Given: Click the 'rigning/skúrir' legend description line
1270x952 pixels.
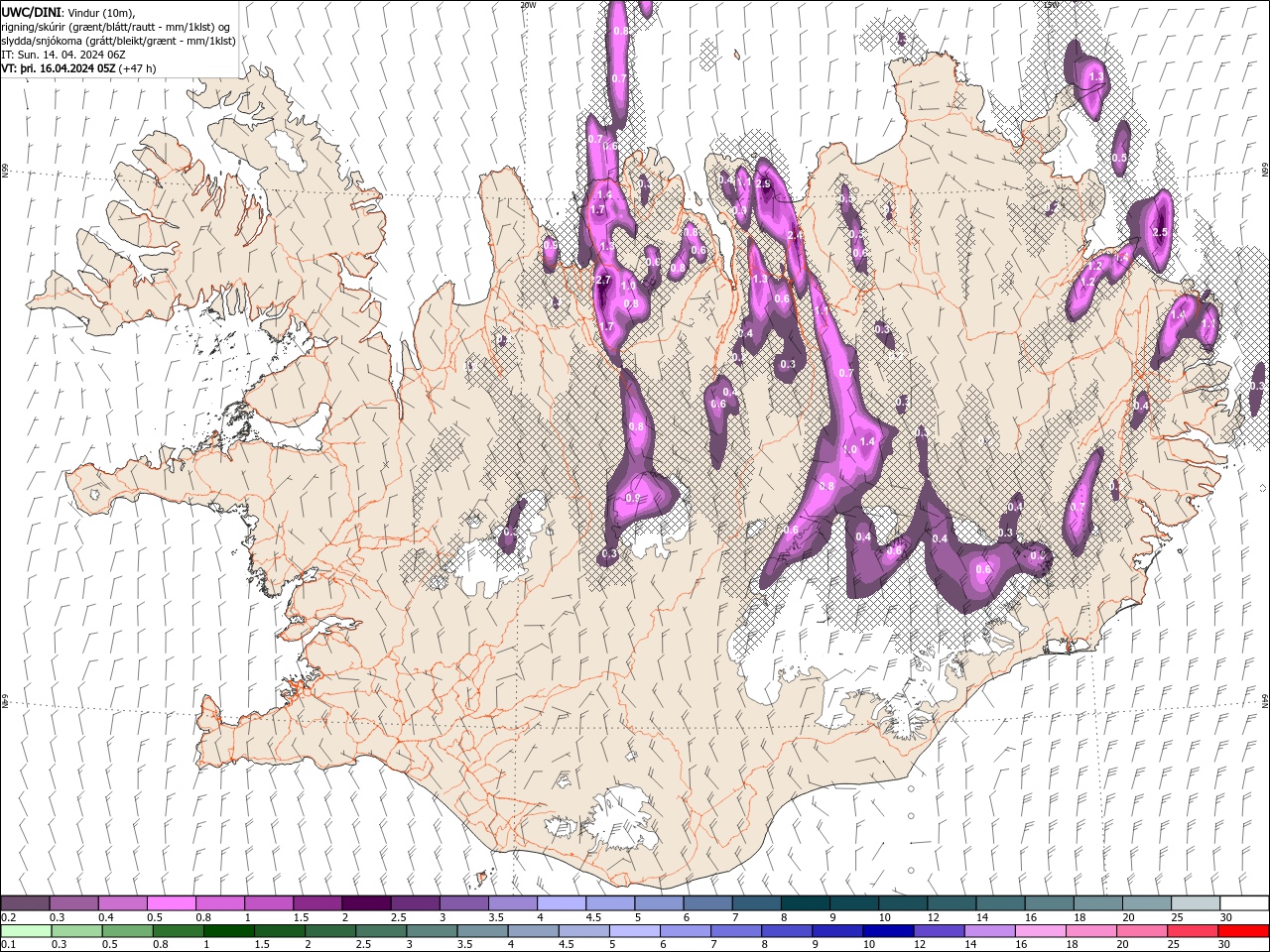Looking at the screenshot, I should 116,27.
